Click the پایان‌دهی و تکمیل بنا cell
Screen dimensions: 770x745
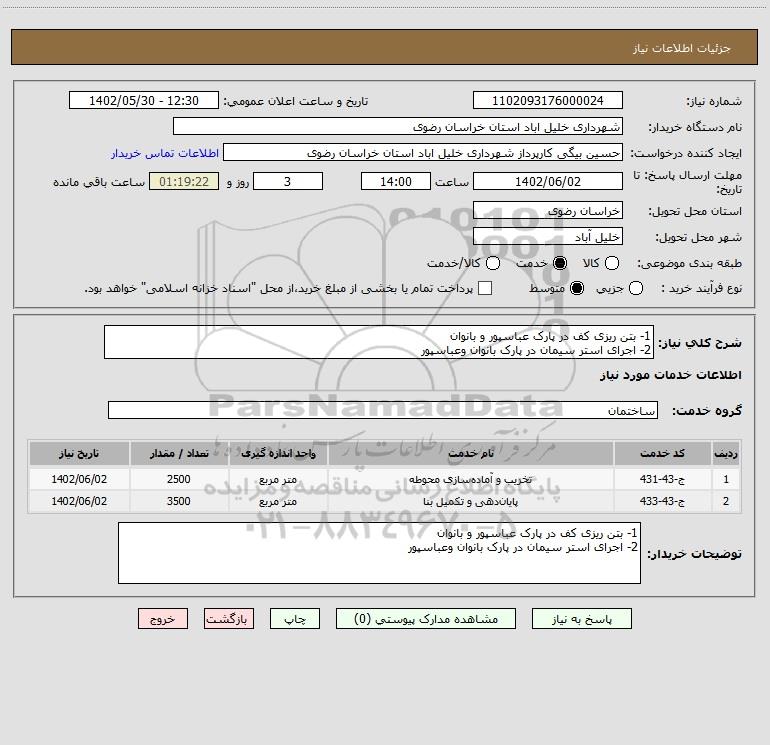click(x=470, y=501)
